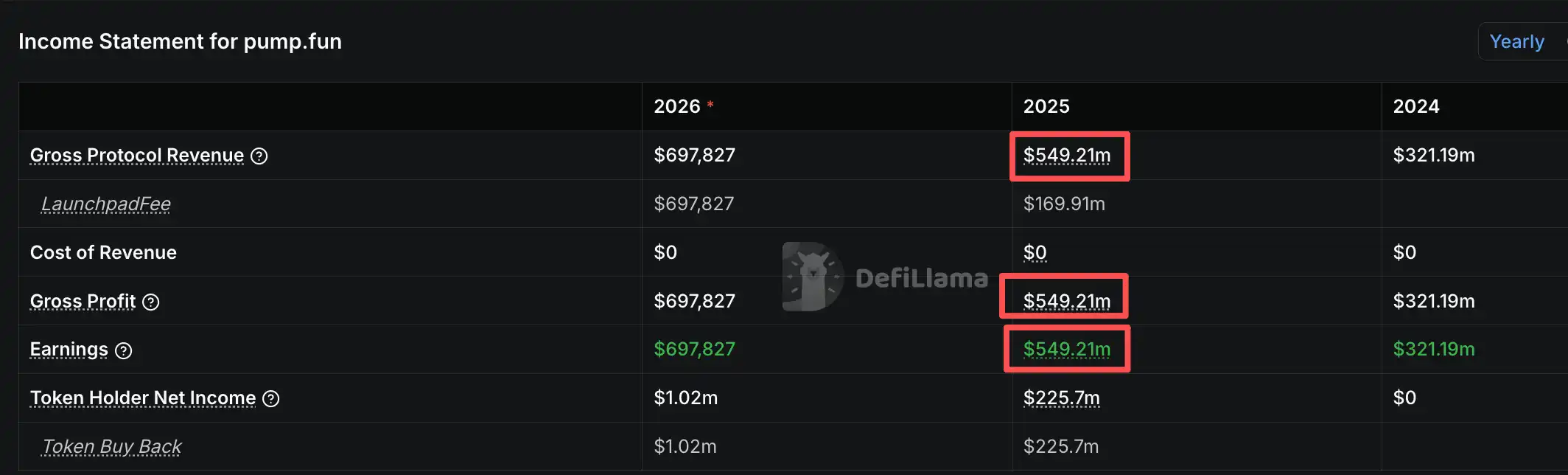The width and height of the screenshot is (1568, 475).
Task: Click the Income Statement for pump.fun heading
Action: tap(181, 41)
